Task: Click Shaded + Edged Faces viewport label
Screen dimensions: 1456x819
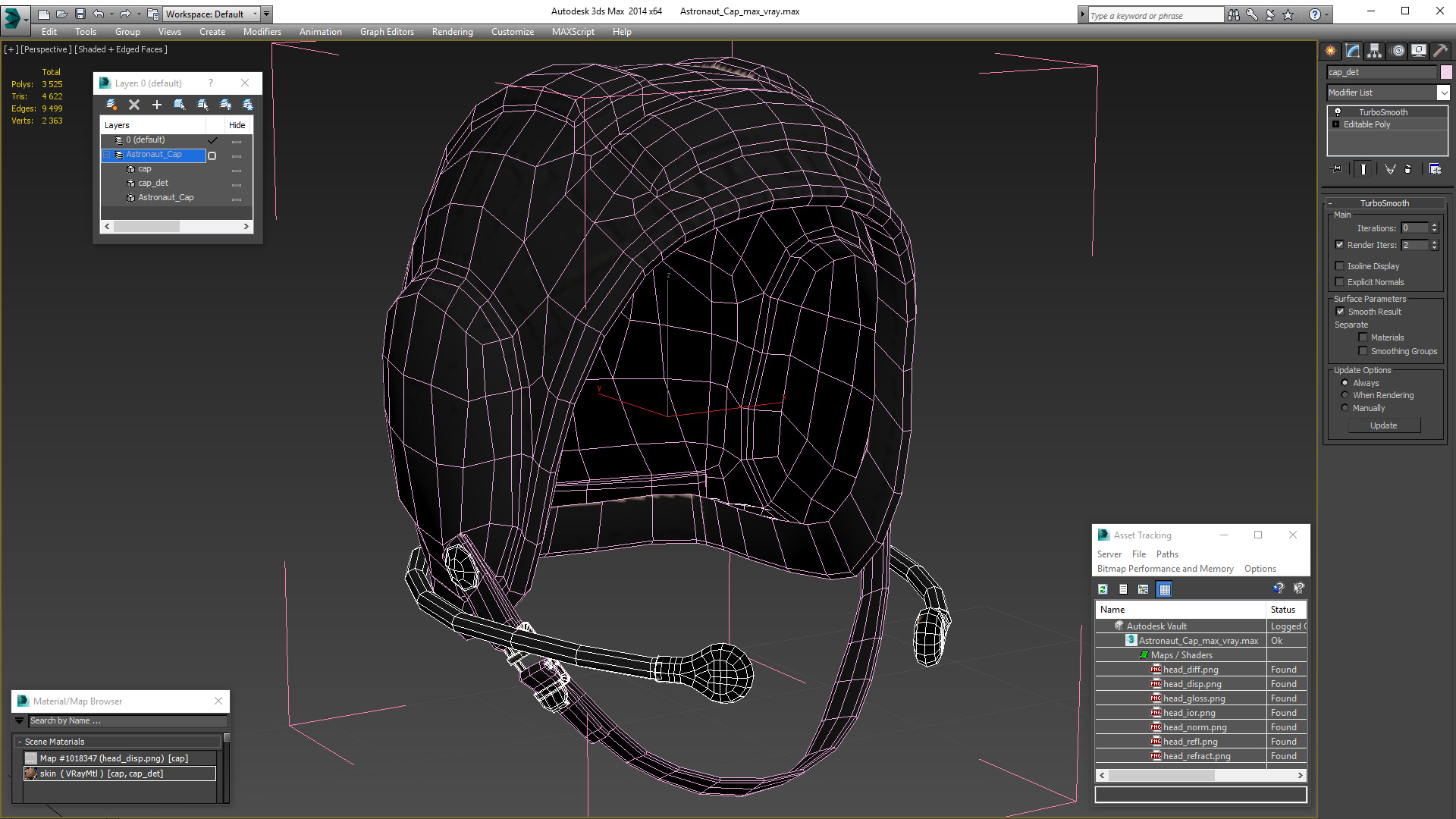Action: tap(121, 49)
